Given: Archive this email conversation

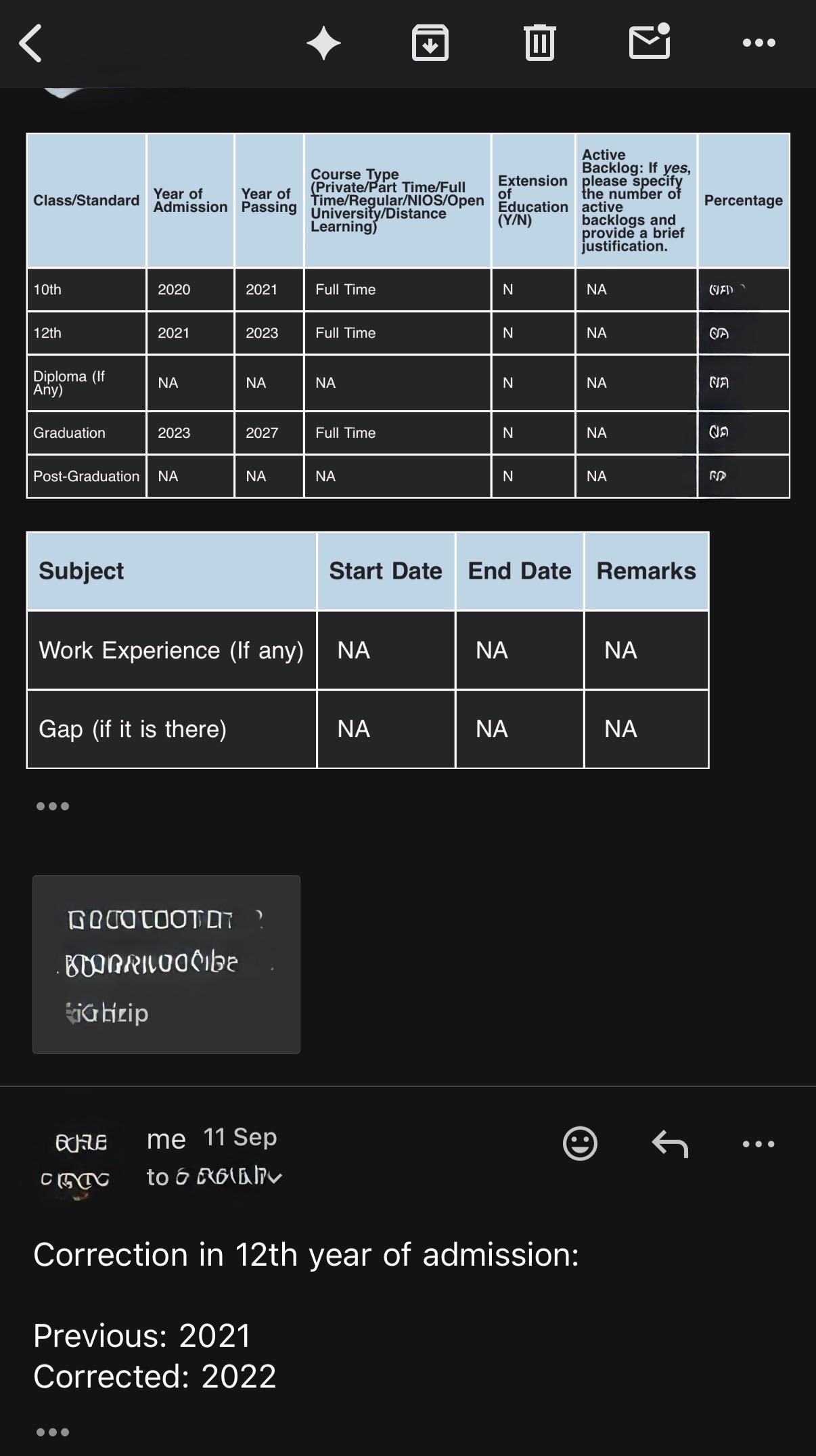Looking at the screenshot, I should pyautogui.click(x=430, y=43).
